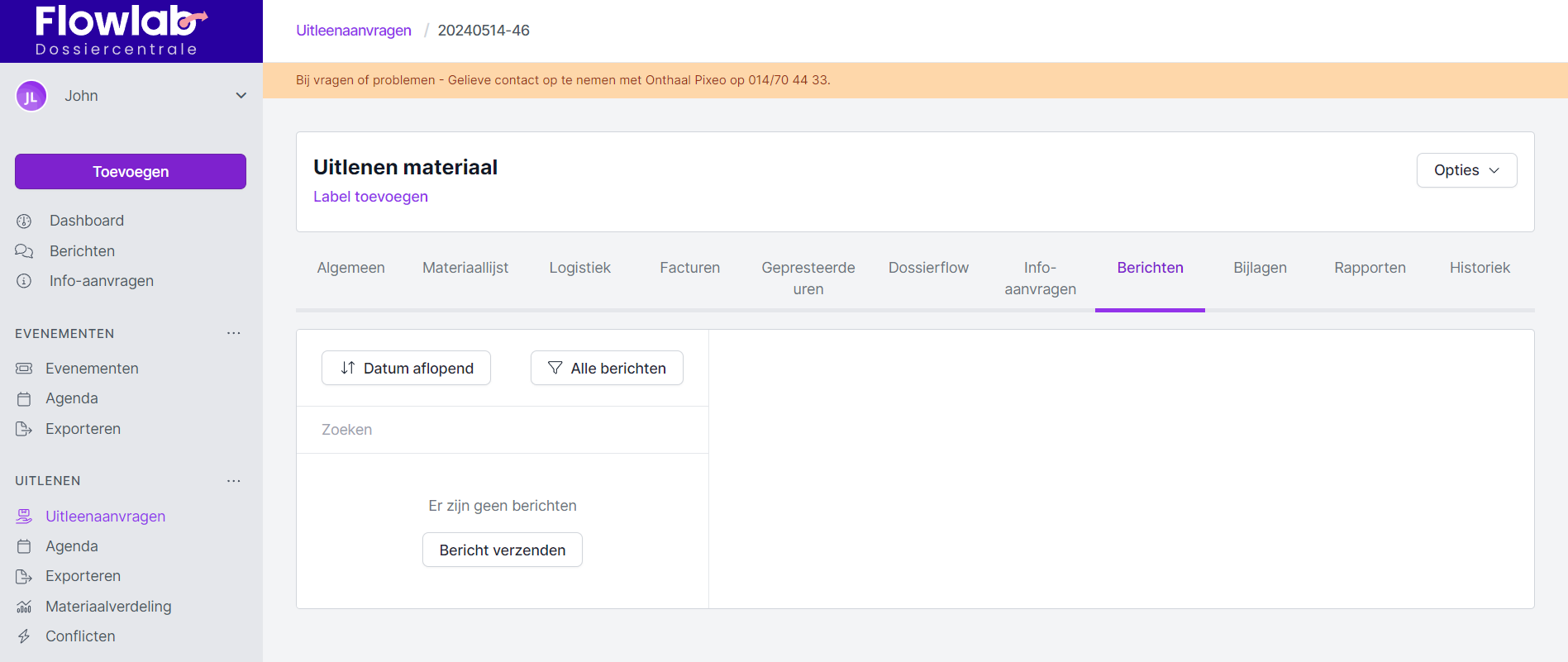Open Evenementen section more options menu
1568x662 pixels.
pos(234,333)
